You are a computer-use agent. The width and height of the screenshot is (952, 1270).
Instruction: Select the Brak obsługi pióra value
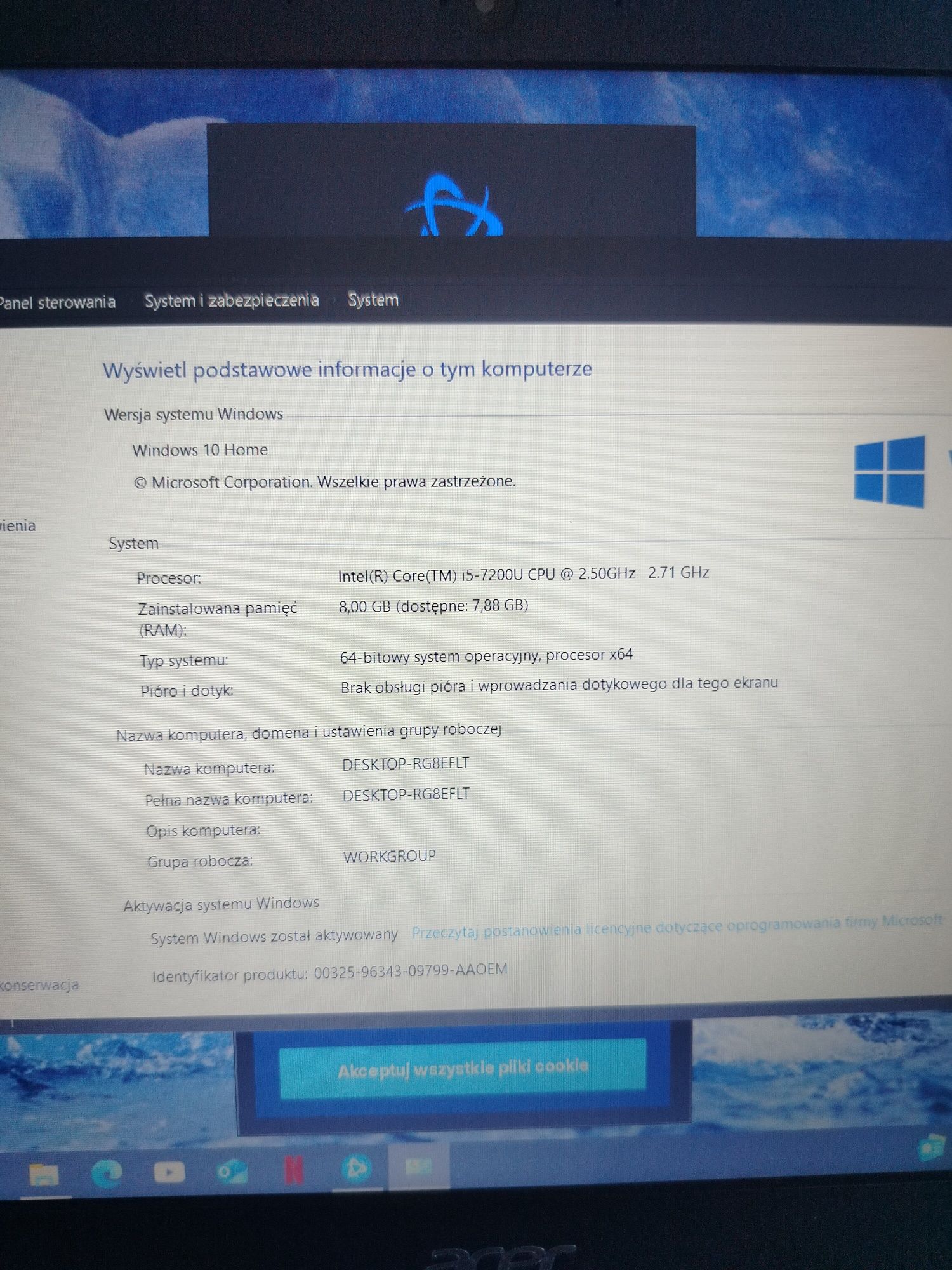point(559,685)
